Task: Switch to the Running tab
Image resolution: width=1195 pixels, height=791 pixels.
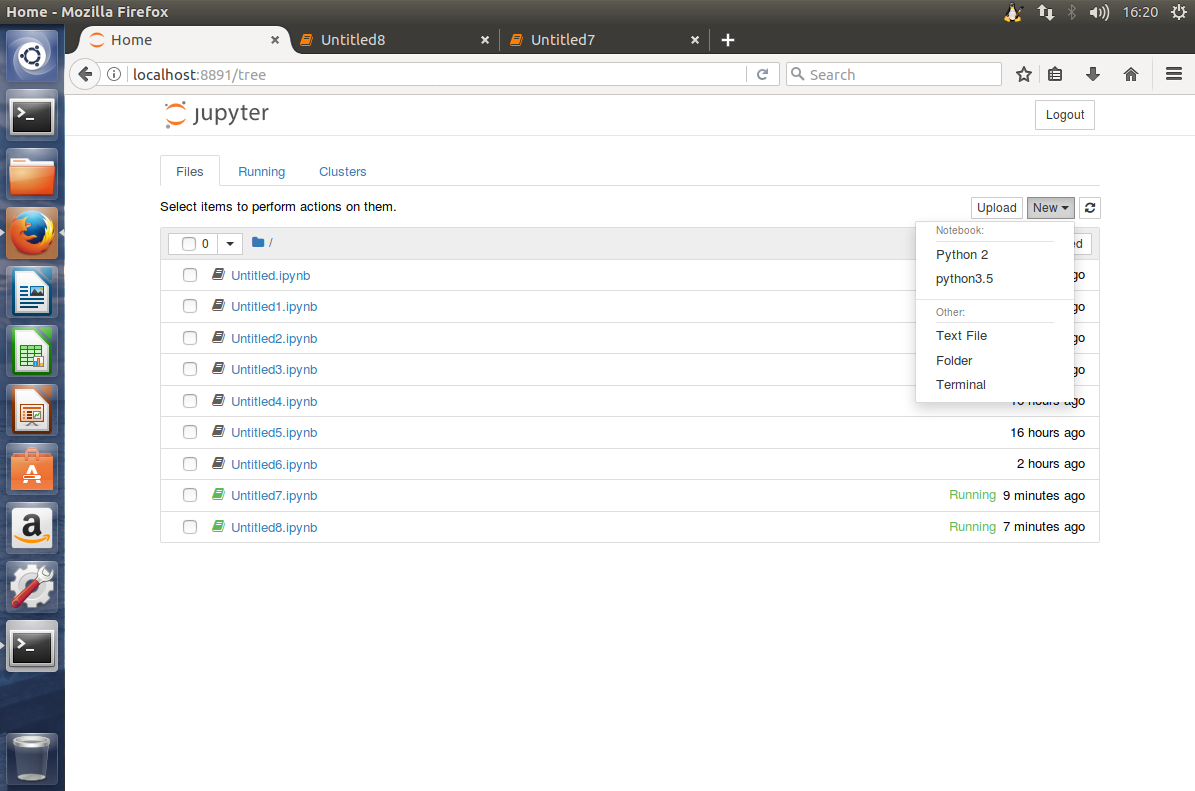Action: click(261, 171)
